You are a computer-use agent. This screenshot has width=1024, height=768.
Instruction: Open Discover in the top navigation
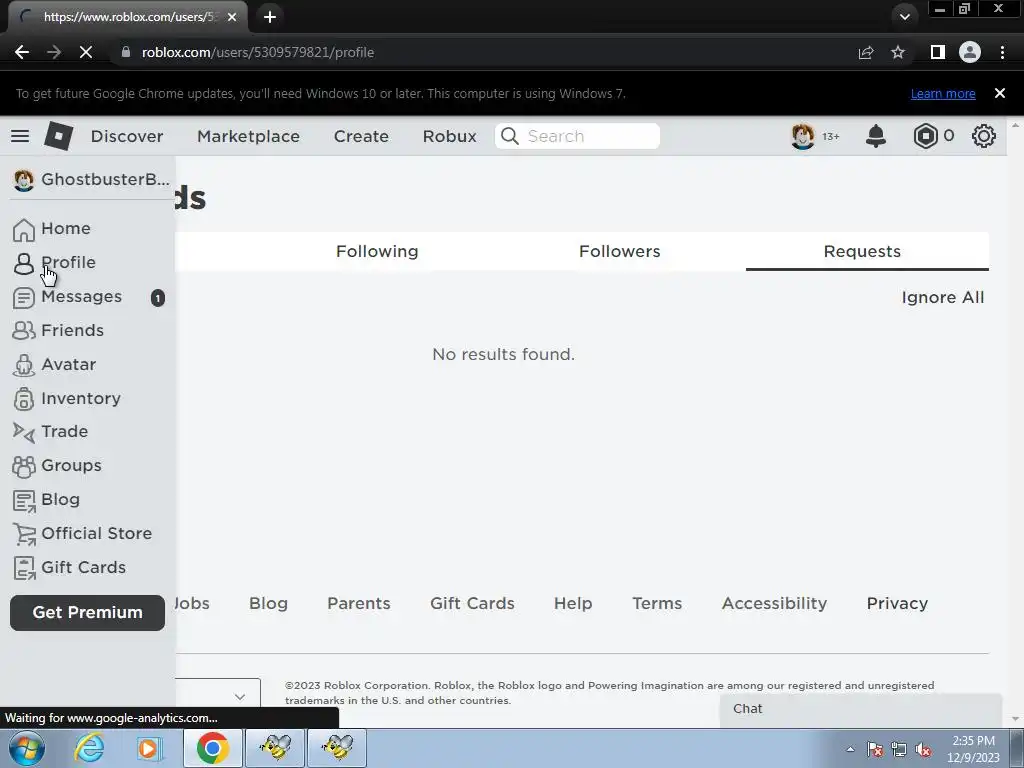click(x=127, y=136)
